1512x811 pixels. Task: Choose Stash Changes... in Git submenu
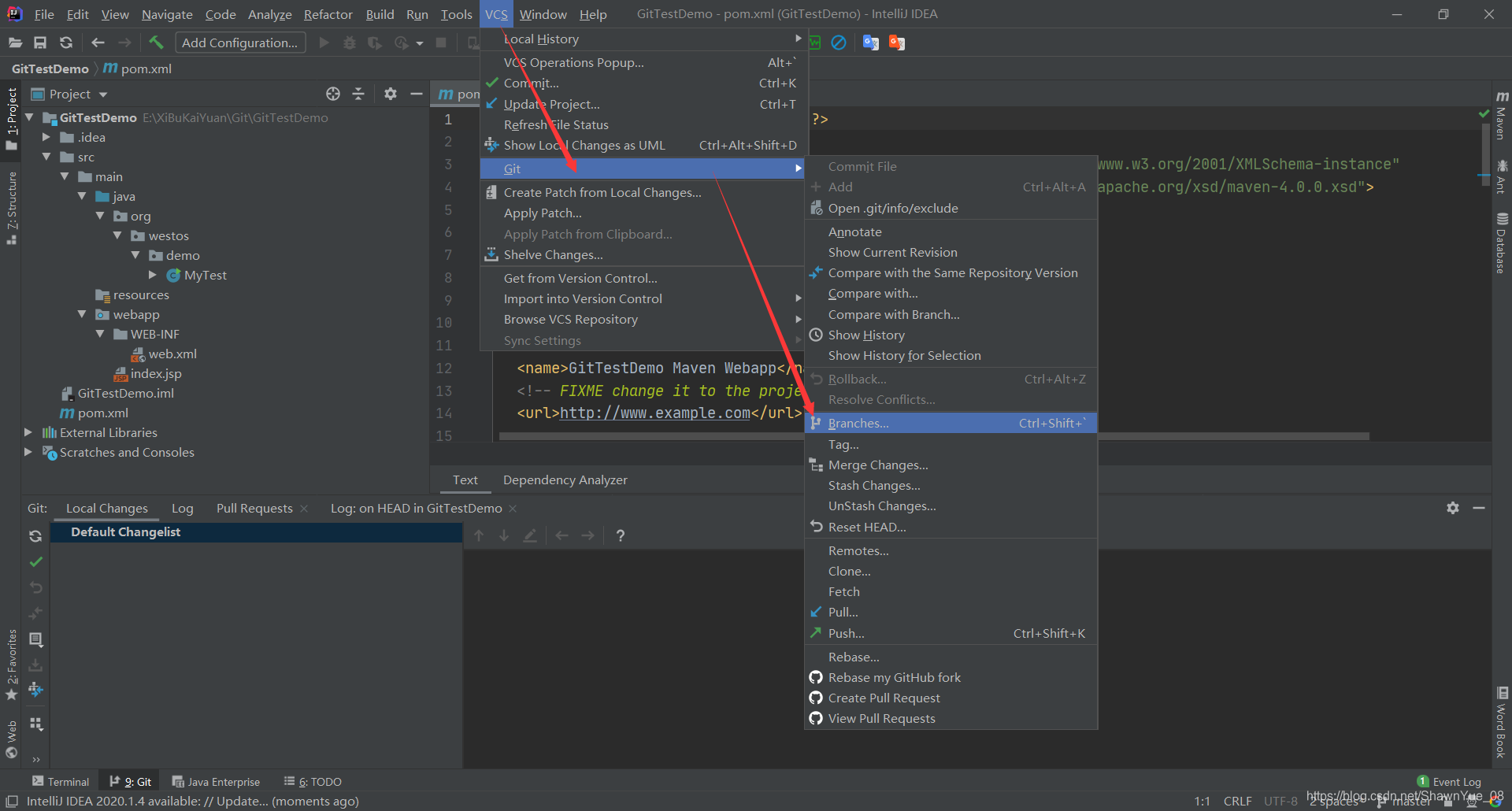(951, 485)
